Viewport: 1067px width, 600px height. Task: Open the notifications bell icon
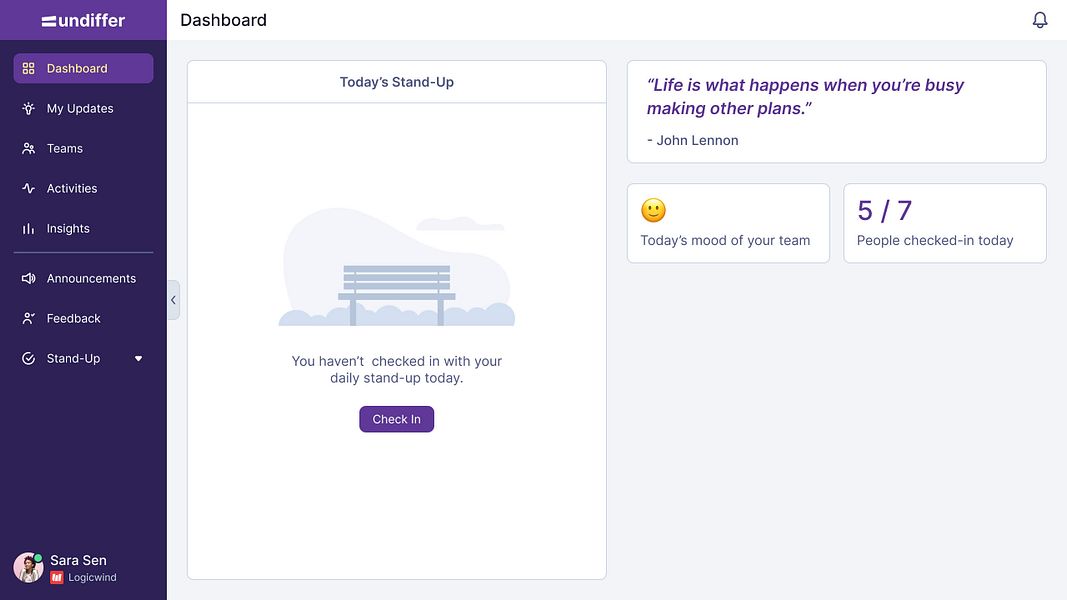(1040, 20)
